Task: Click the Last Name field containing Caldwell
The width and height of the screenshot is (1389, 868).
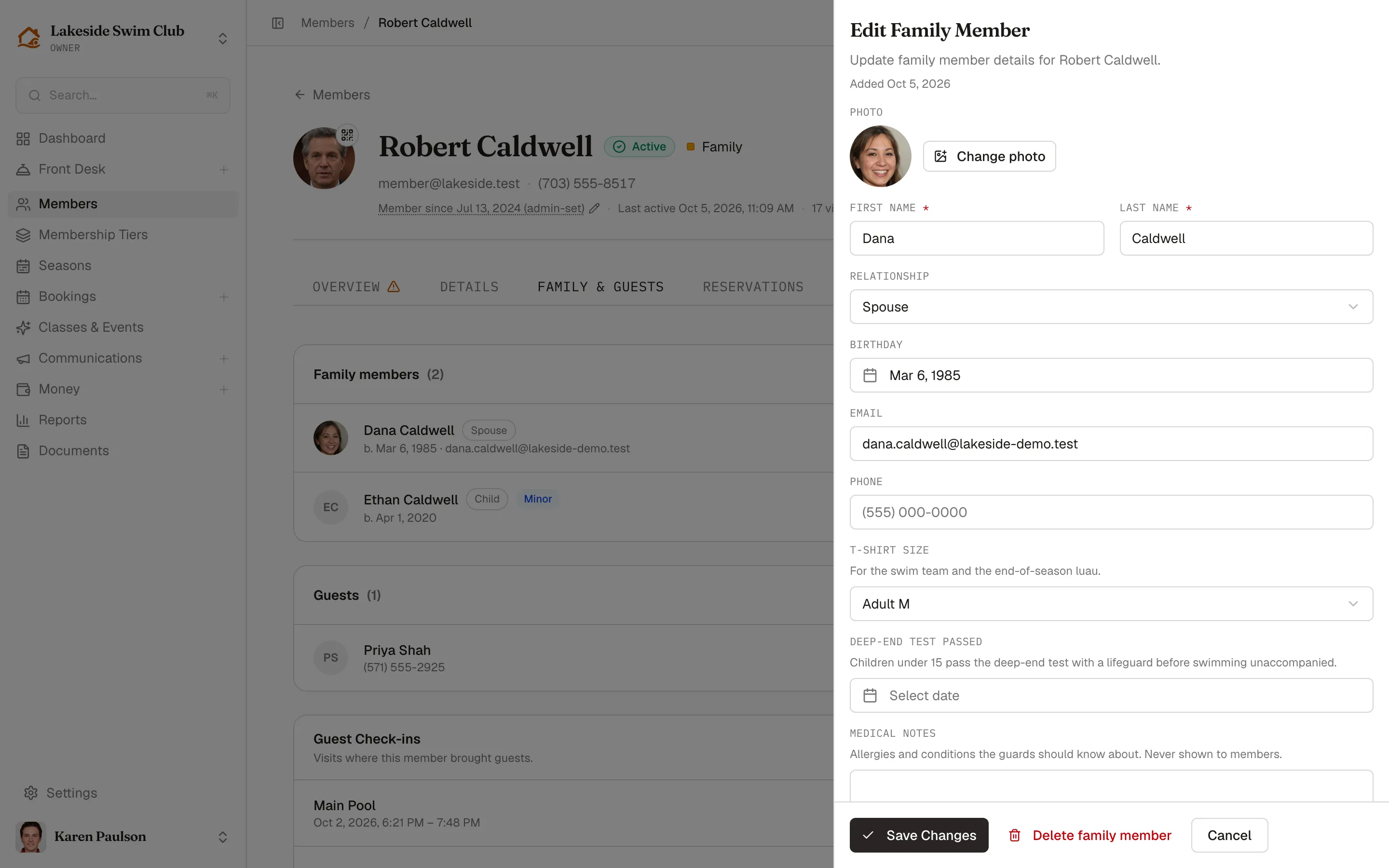Action: click(1246, 238)
